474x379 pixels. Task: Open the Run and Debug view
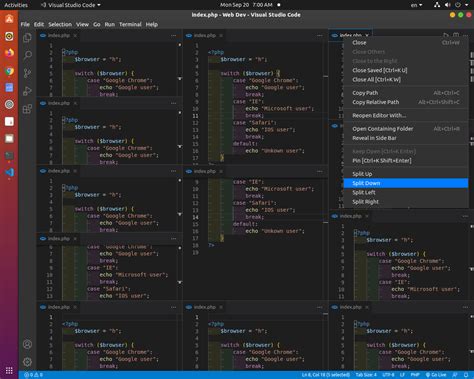[27, 91]
